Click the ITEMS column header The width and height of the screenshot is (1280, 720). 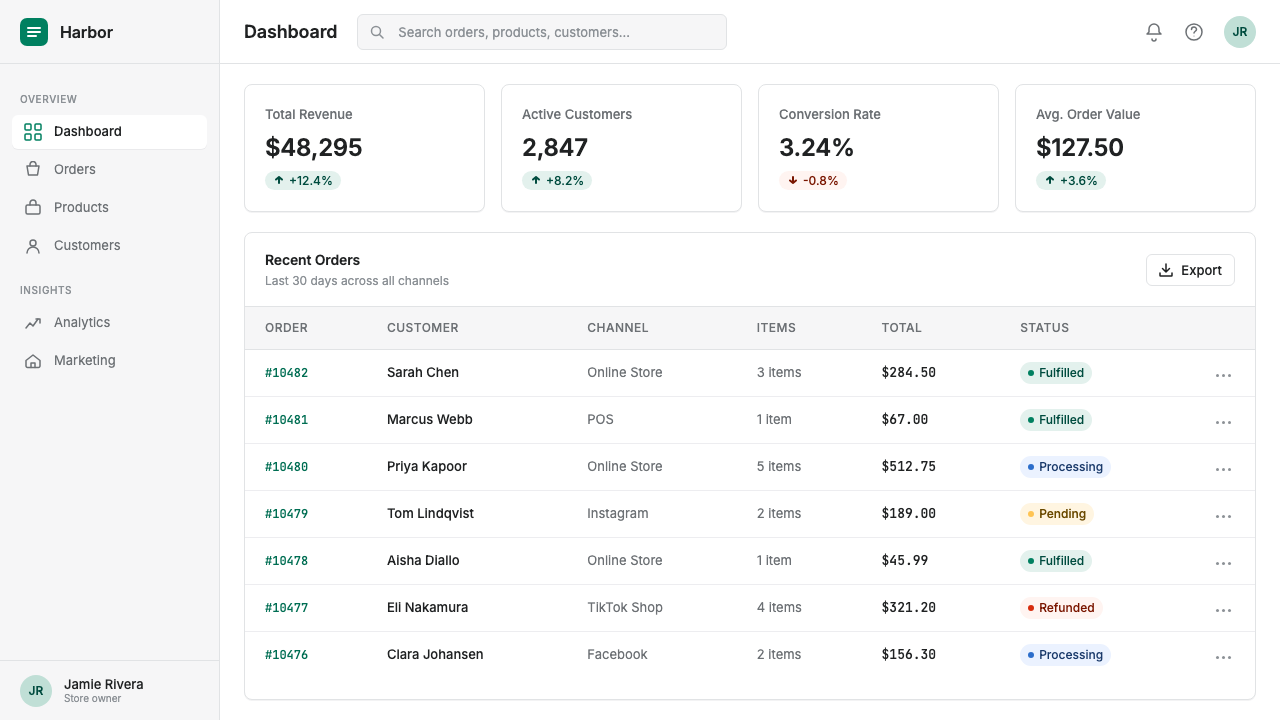point(776,328)
